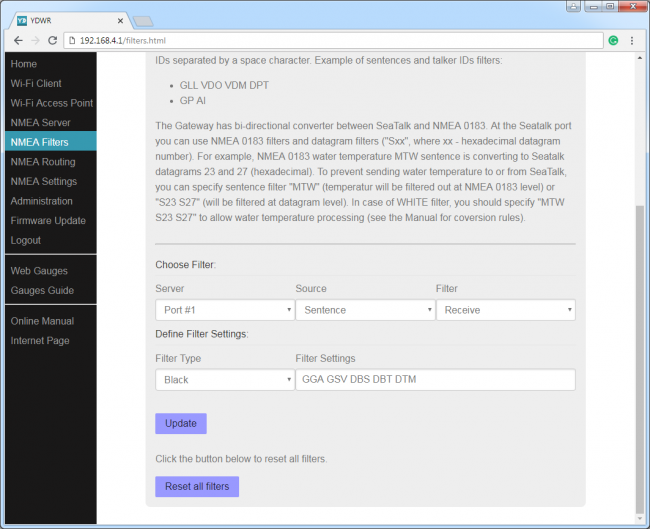Viewport: 650px width, 529px height.
Task: Open a new browser tab
Action: coord(143,20)
